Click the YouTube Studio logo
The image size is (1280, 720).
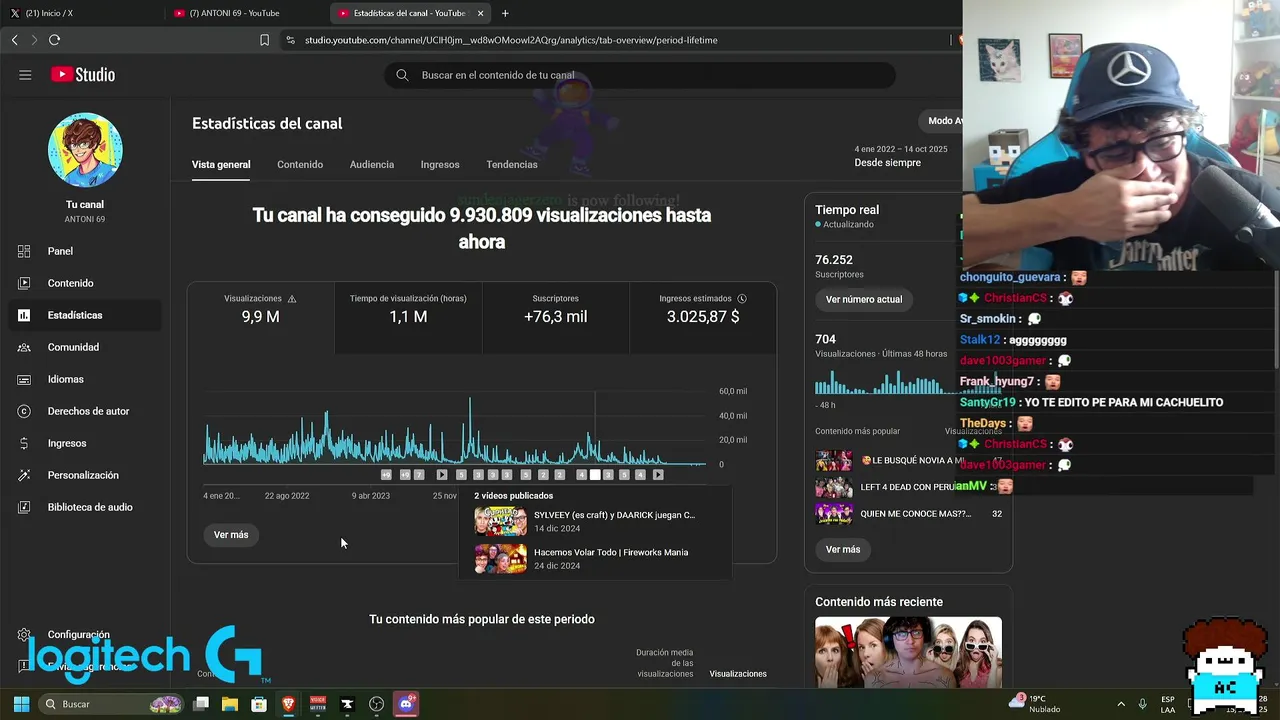(83, 75)
